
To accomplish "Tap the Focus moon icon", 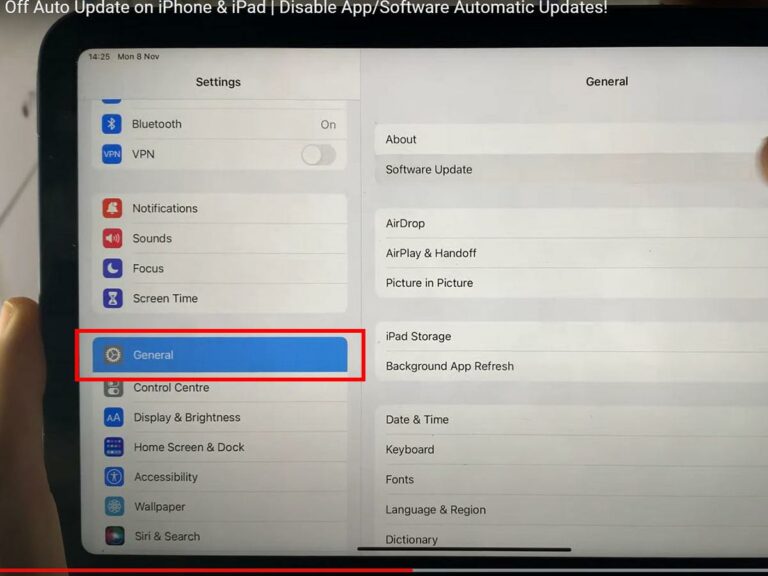I will 113,268.
